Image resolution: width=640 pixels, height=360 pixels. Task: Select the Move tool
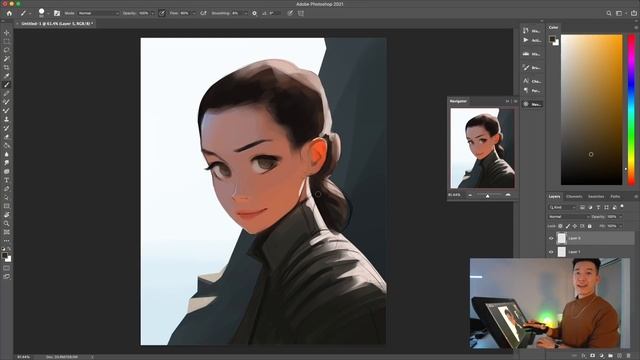click(x=7, y=33)
